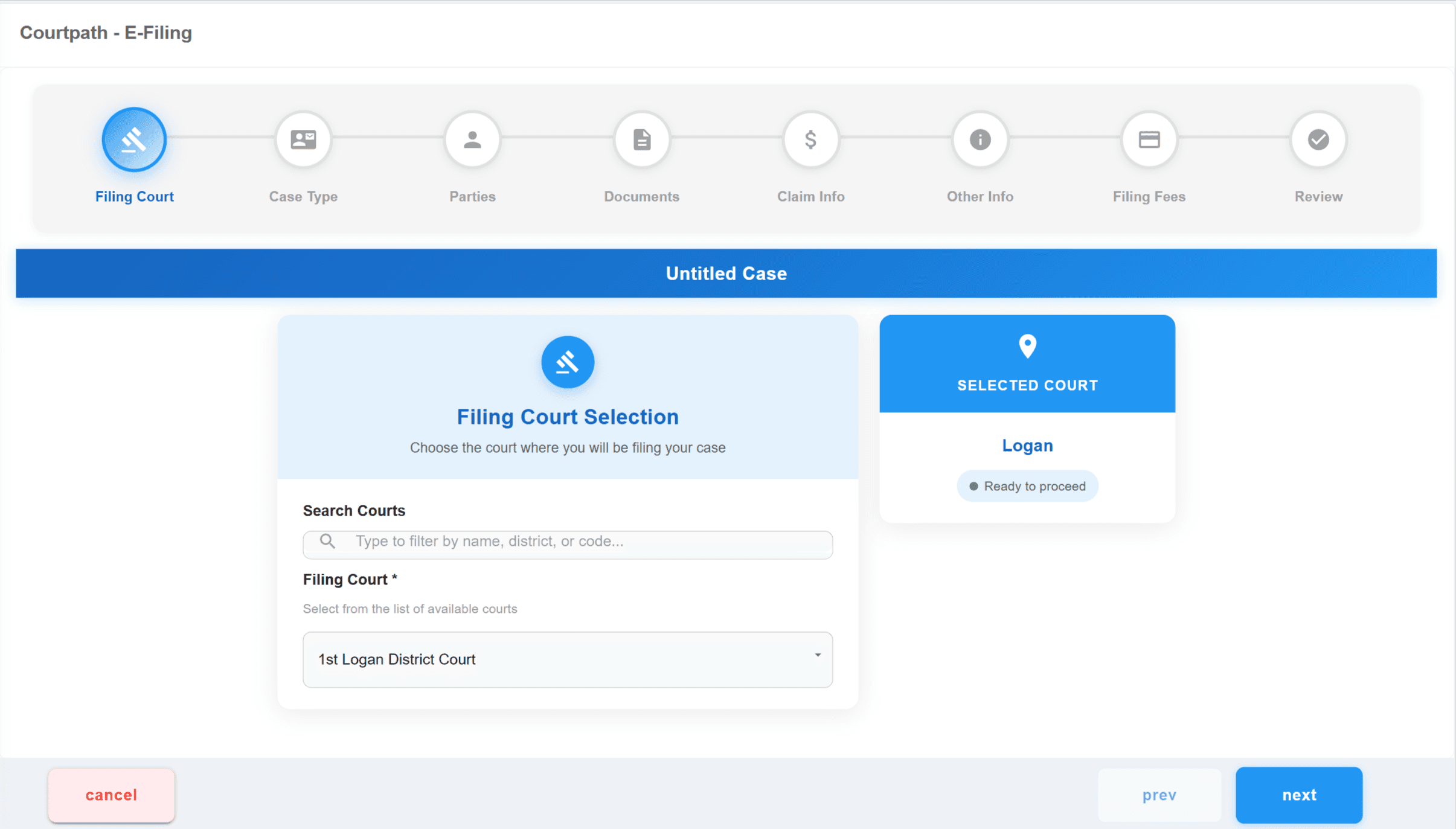
Task: Select the Other Info circle icon
Action: (980, 139)
